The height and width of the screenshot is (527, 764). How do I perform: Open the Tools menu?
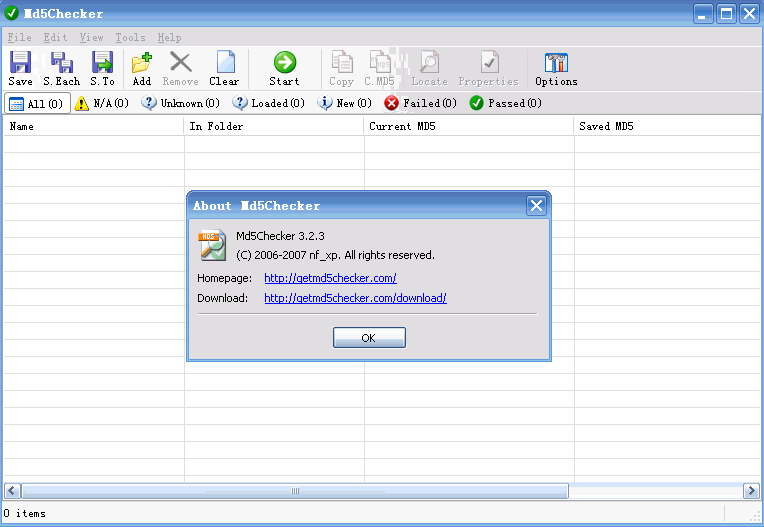click(130, 38)
